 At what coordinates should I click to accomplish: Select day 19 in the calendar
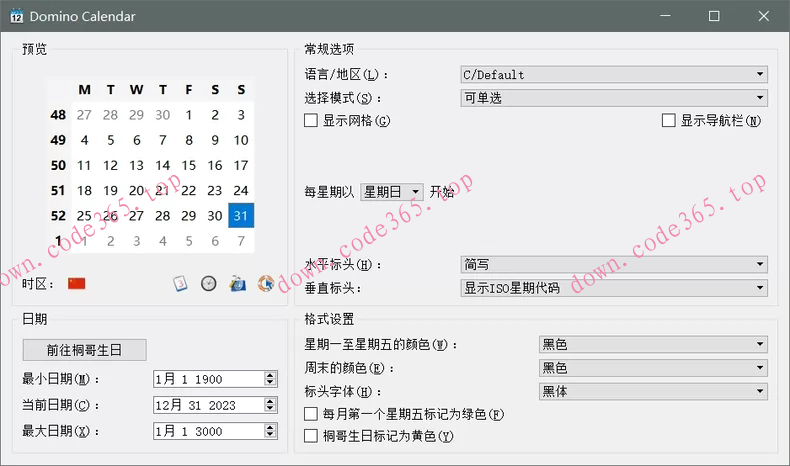click(x=110, y=190)
